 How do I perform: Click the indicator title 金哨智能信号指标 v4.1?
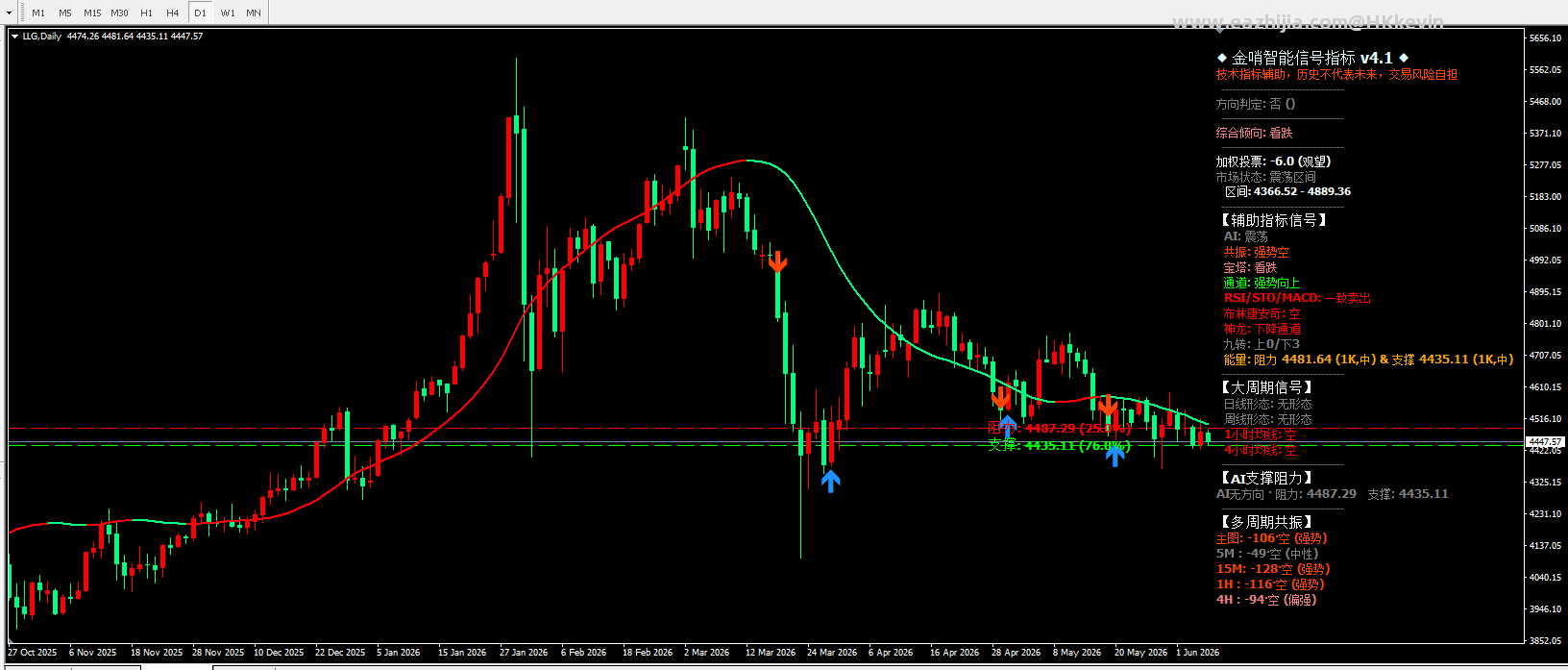coord(1312,58)
